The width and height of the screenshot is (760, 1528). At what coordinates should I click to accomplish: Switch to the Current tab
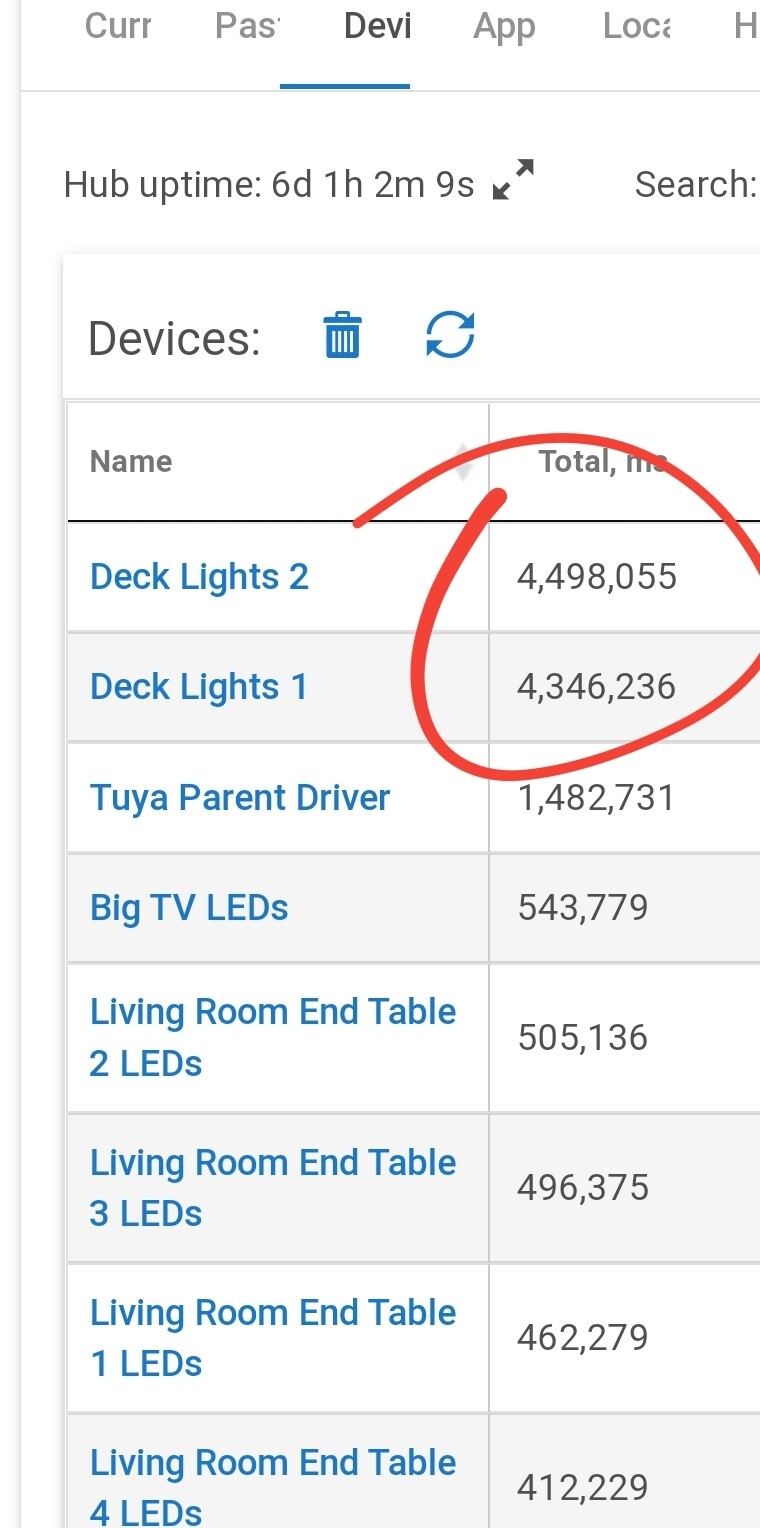tap(118, 26)
